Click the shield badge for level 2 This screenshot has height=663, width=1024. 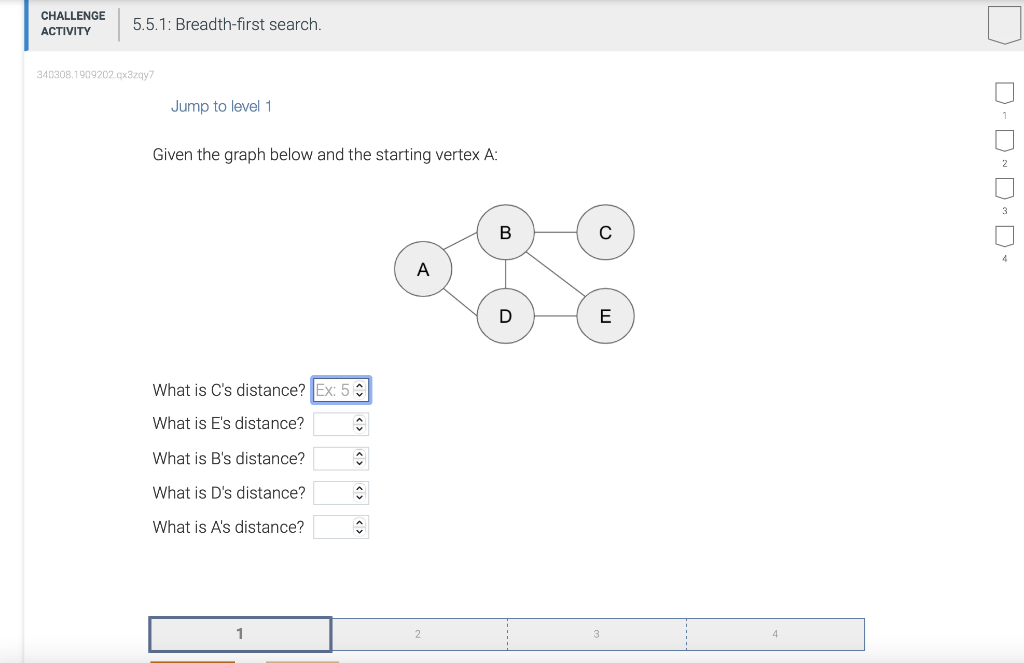click(x=1004, y=140)
